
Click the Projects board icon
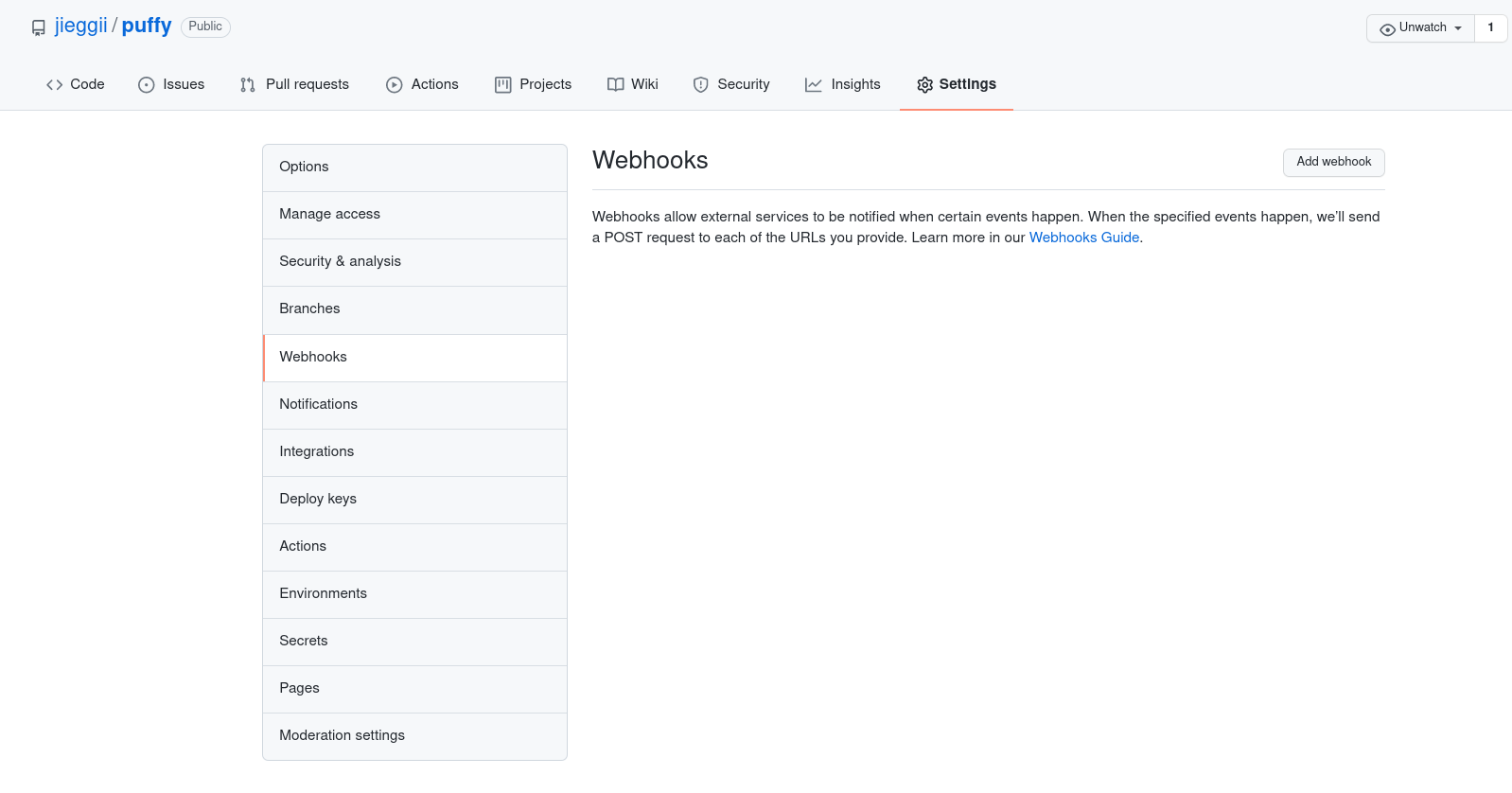[503, 85]
